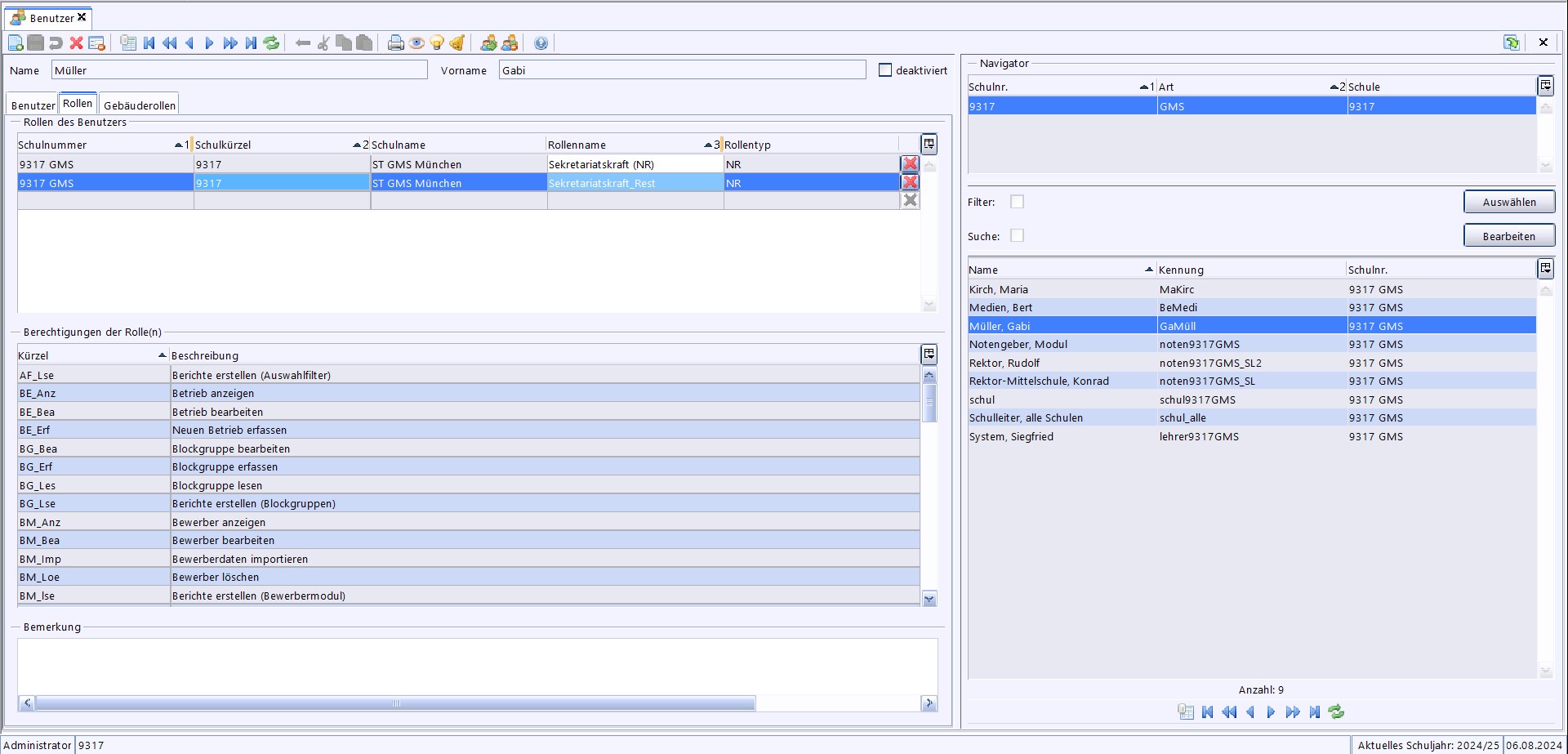Click the green sync icon in the top-right corner
This screenshot has width=1568, height=754.
(1512, 42)
